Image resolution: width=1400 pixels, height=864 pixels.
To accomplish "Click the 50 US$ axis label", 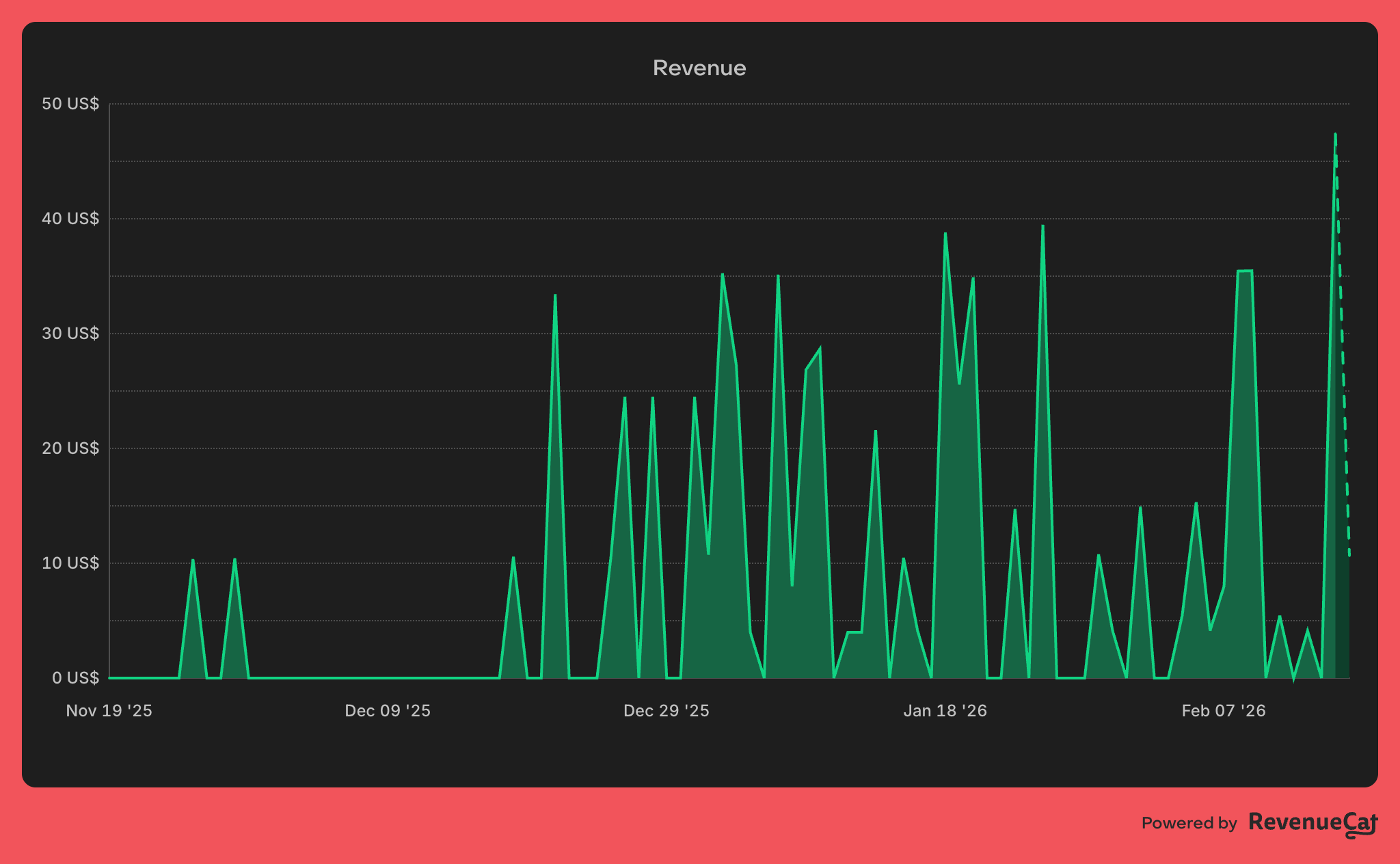I will pos(70,104).
